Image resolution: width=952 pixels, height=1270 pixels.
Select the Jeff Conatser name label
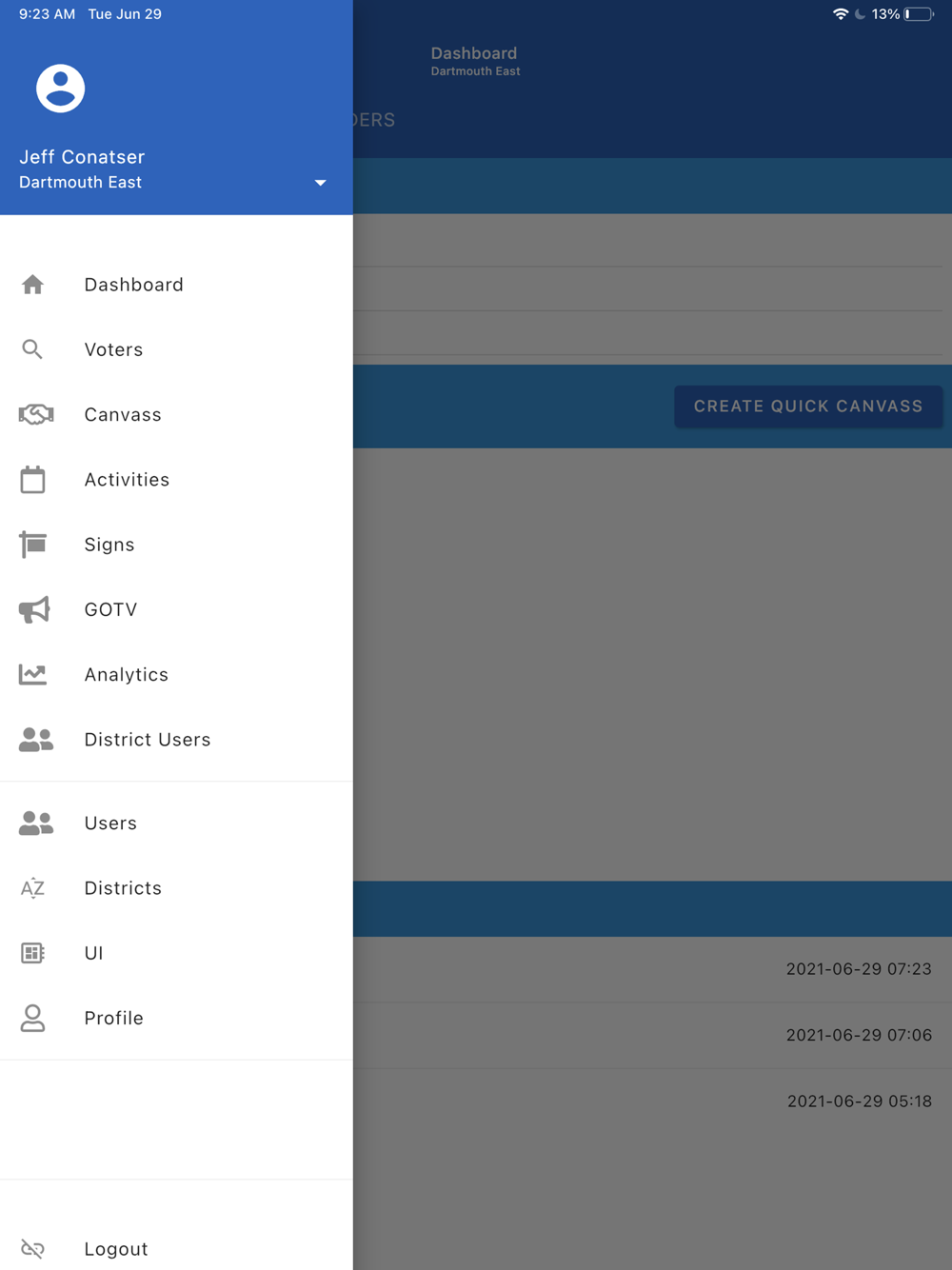click(82, 157)
